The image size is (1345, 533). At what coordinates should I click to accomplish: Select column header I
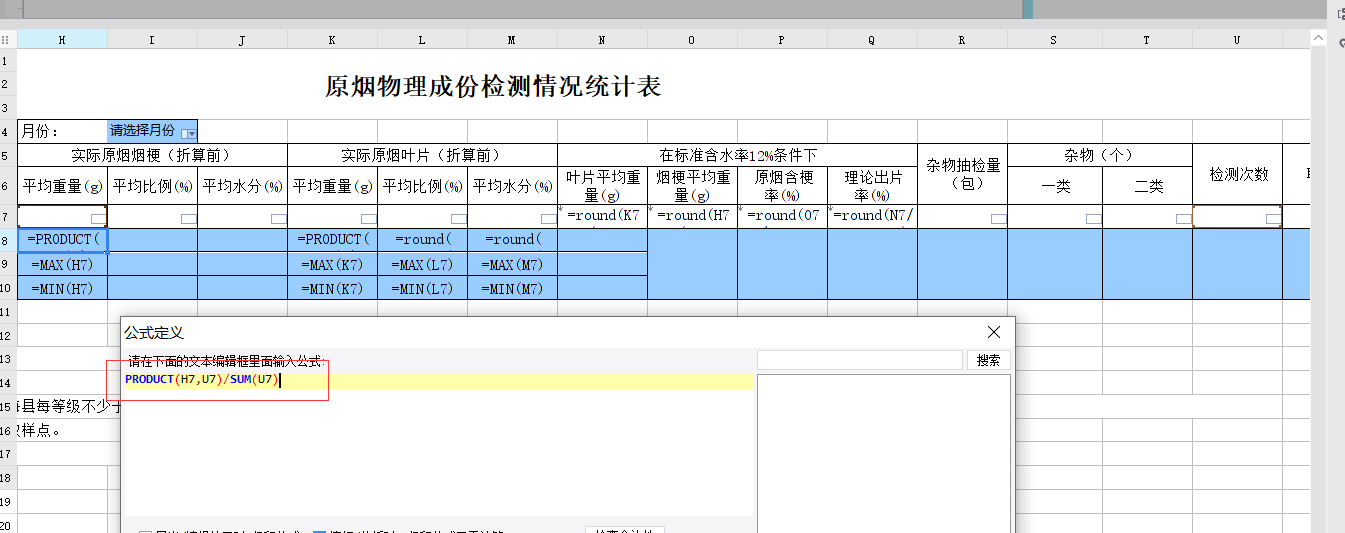click(x=152, y=39)
